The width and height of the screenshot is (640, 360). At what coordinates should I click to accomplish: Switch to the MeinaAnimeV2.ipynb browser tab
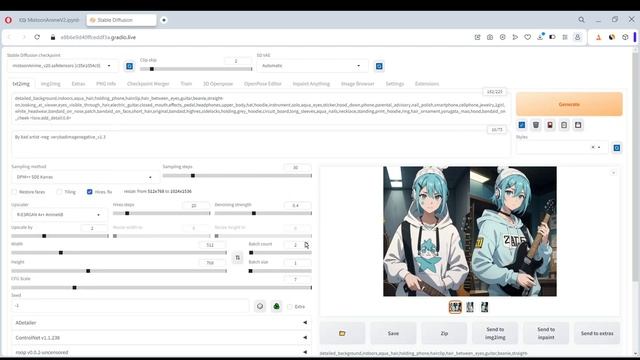[49, 20]
